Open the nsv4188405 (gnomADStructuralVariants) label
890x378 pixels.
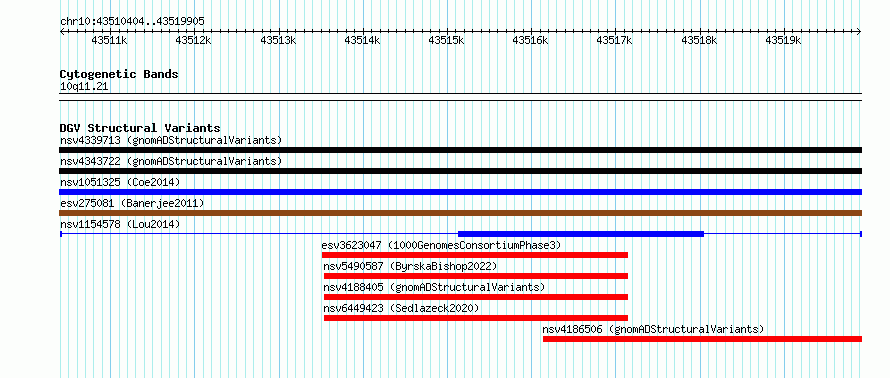pos(434,287)
